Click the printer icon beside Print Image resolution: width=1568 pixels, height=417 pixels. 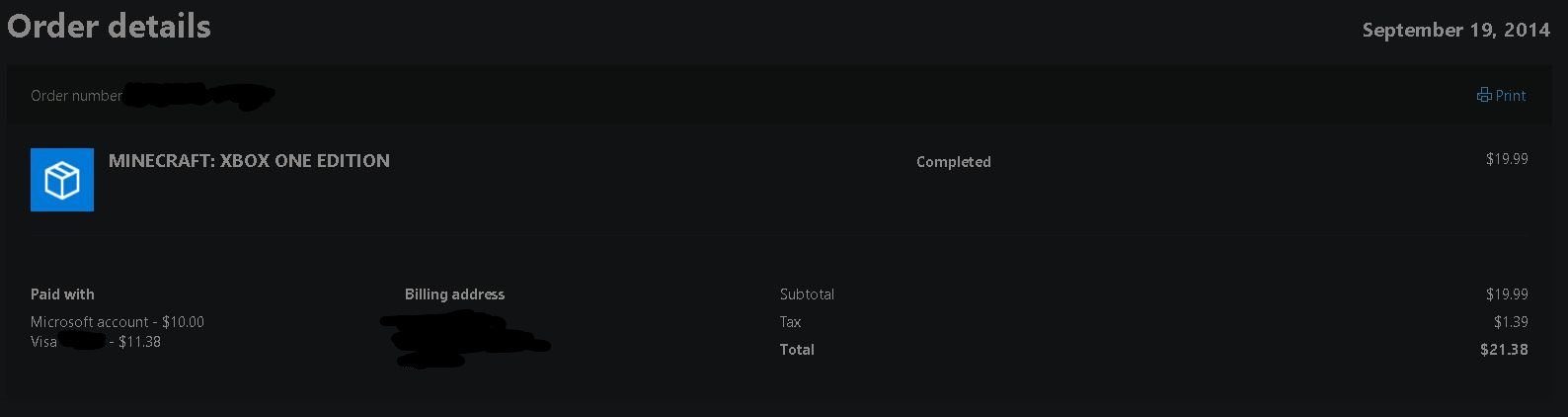pos(1484,96)
